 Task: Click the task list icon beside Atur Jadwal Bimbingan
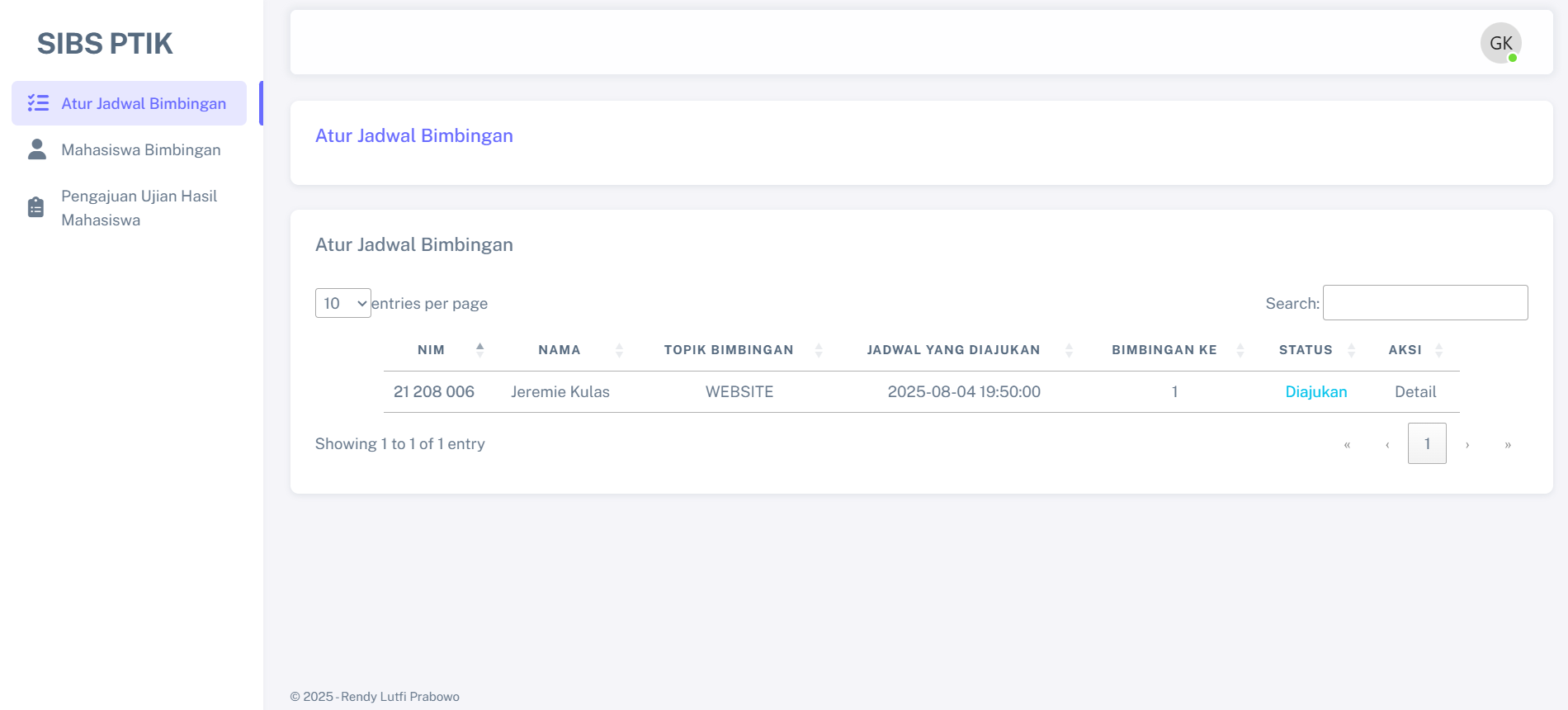38,103
